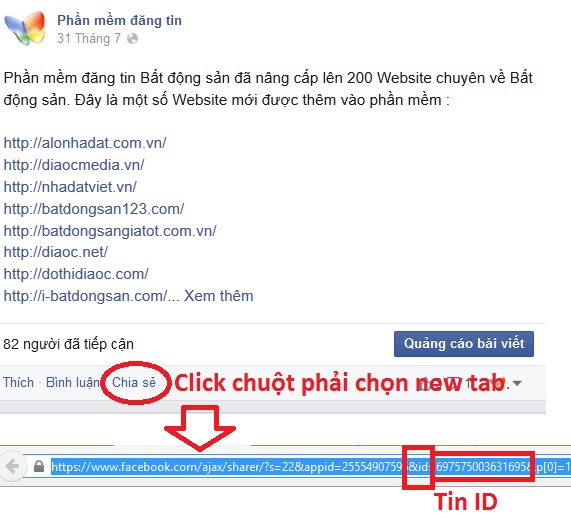Open the diaocmedia.vn link
The image size is (571, 519).
(74, 165)
